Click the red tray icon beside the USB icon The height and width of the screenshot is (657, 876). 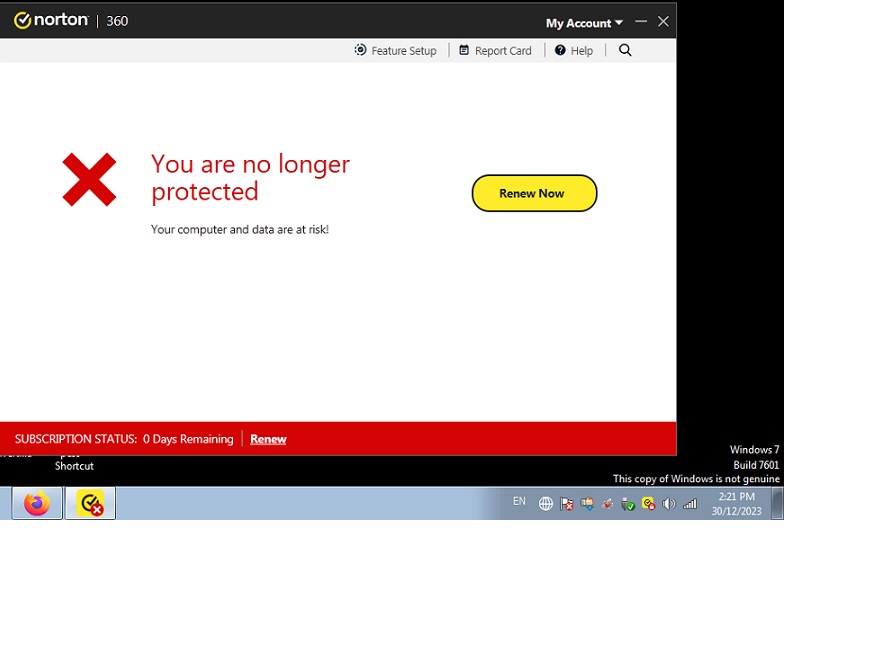coord(607,504)
